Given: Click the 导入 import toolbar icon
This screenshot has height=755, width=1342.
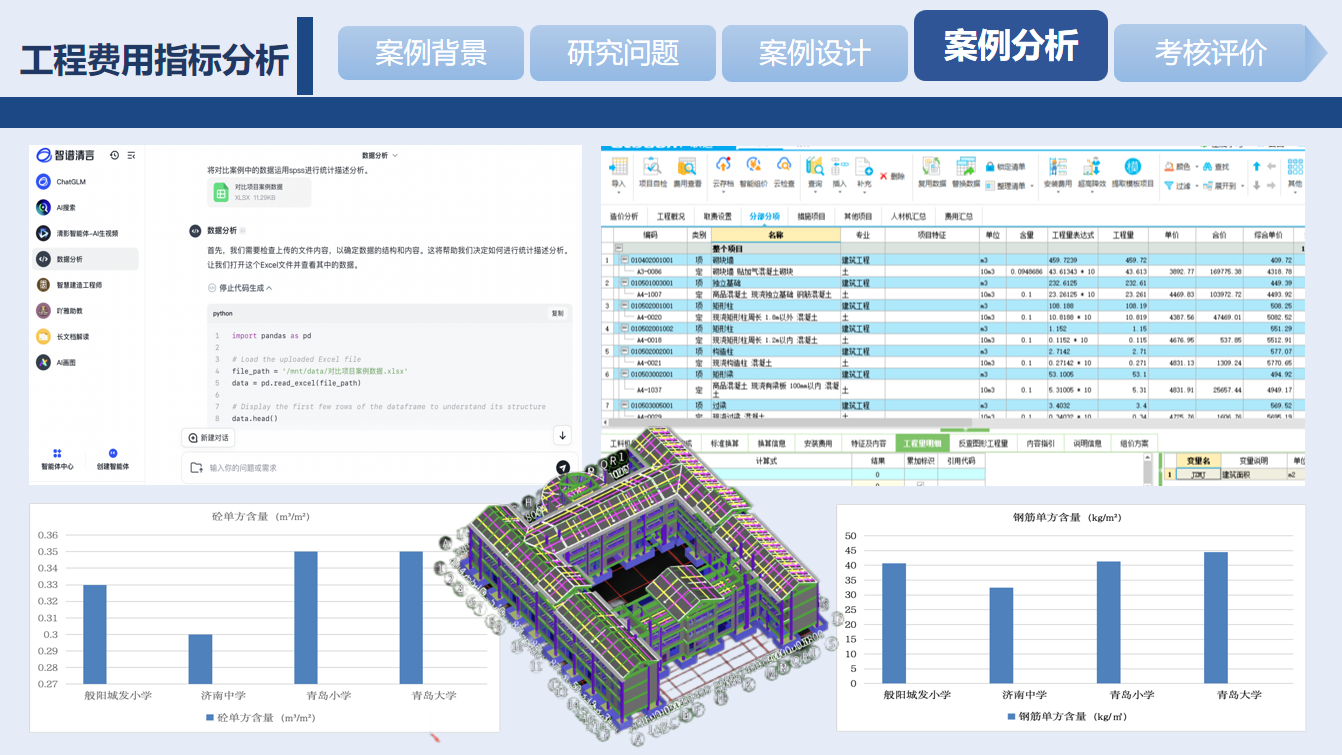Looking at the screenshot, I should pyautogui.click(x=618, y=171).
